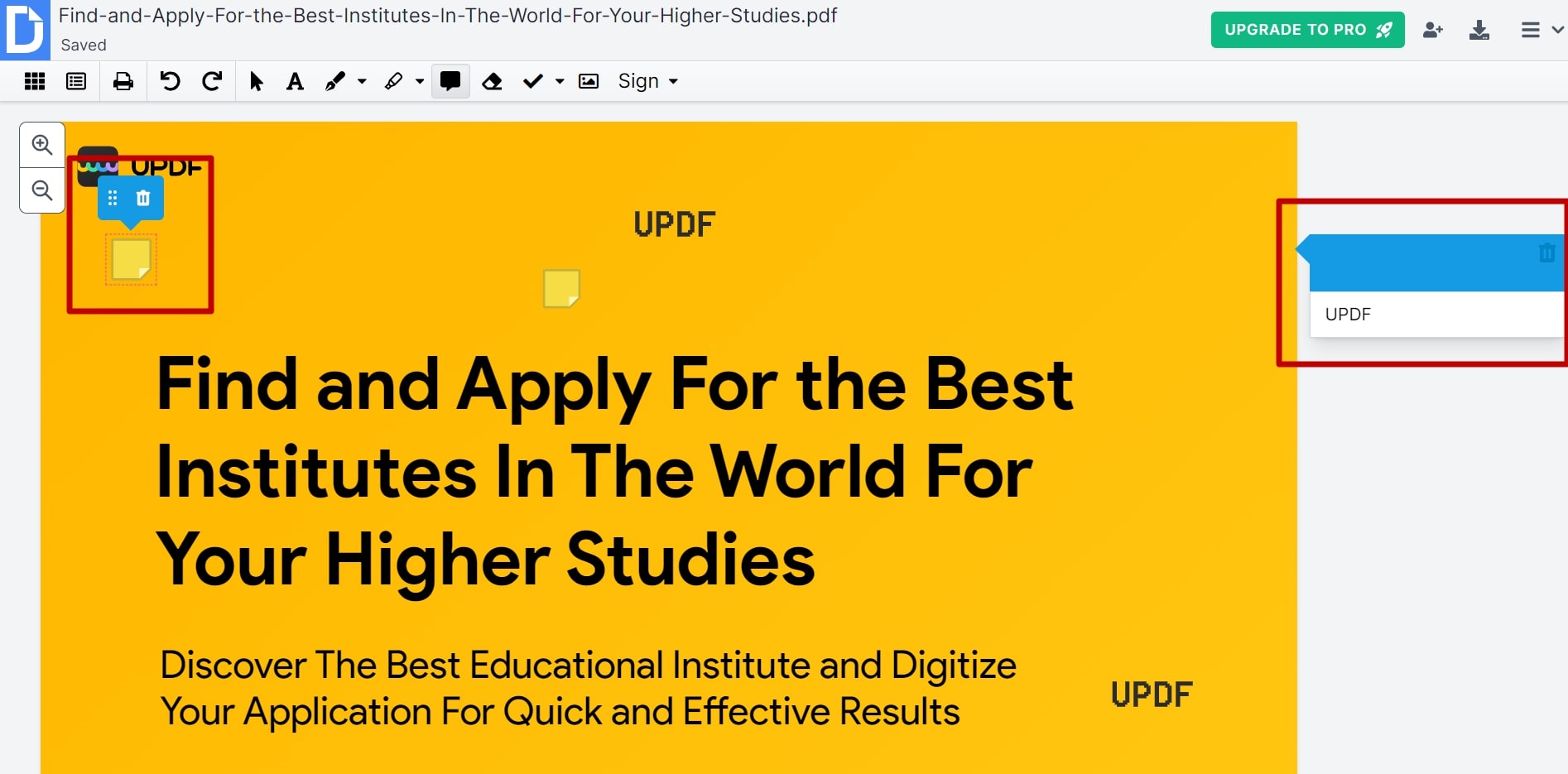The image size is (1568, 774).
Task: Select the Eraser tool
Action: point(493,80)
